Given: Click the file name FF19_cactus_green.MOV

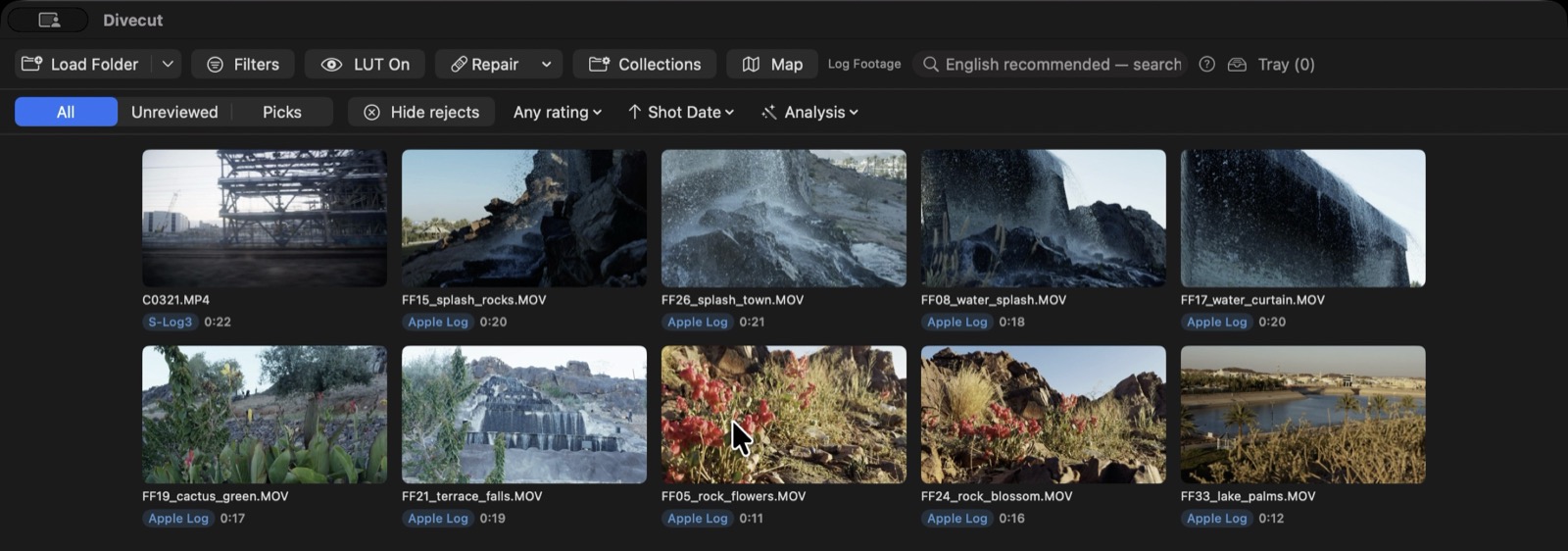Looking at the screenshot, I should (216, 496).
